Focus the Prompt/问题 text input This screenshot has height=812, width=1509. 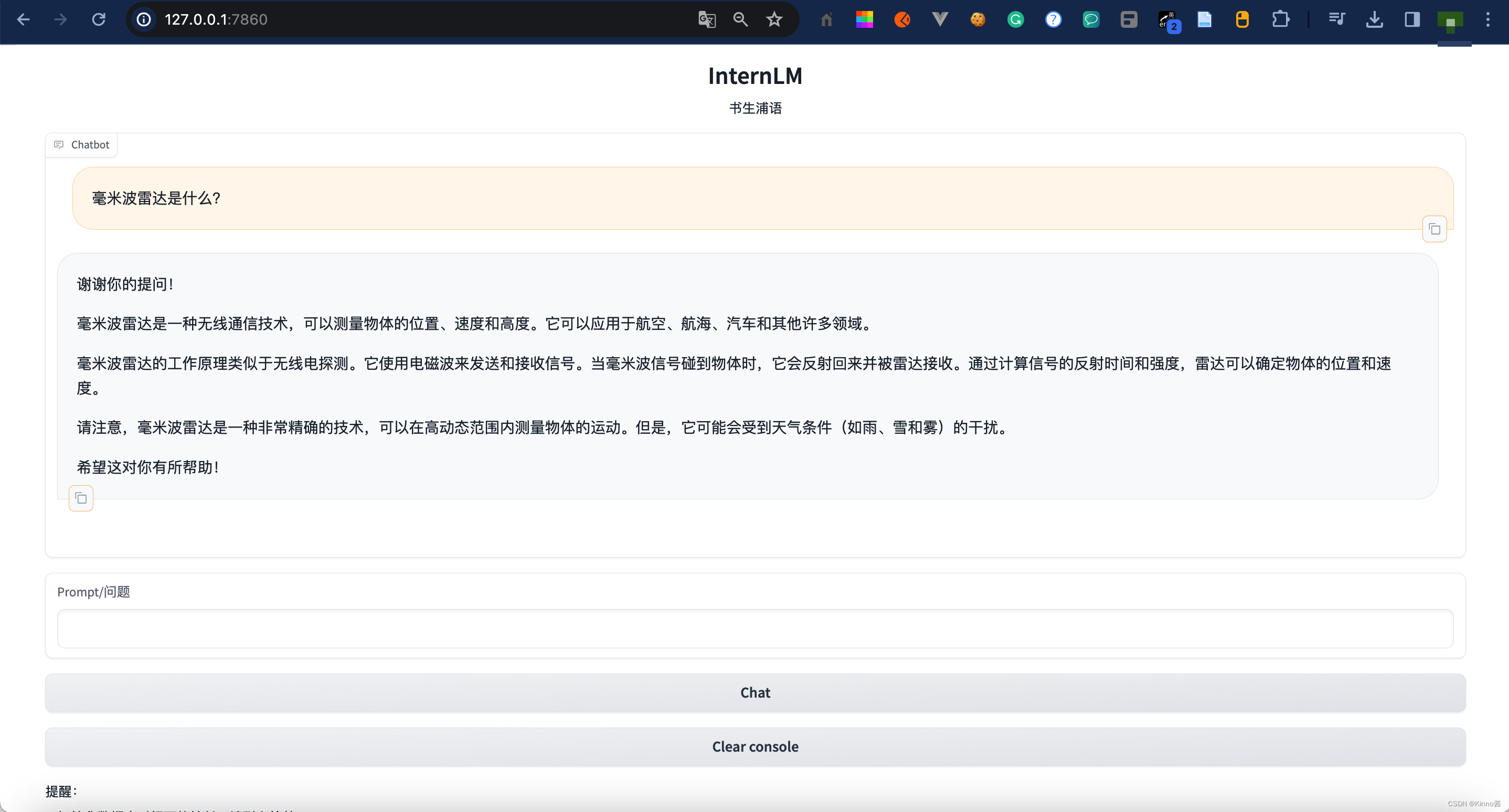[755, 629]
